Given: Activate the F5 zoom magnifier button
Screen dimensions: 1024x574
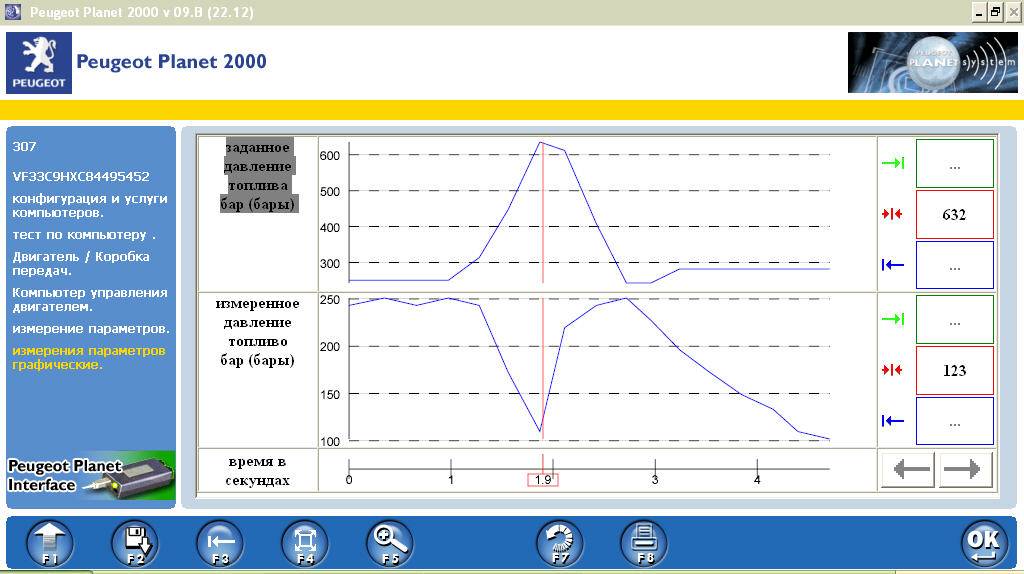Looking at the screenshot, I should [390, 543].
